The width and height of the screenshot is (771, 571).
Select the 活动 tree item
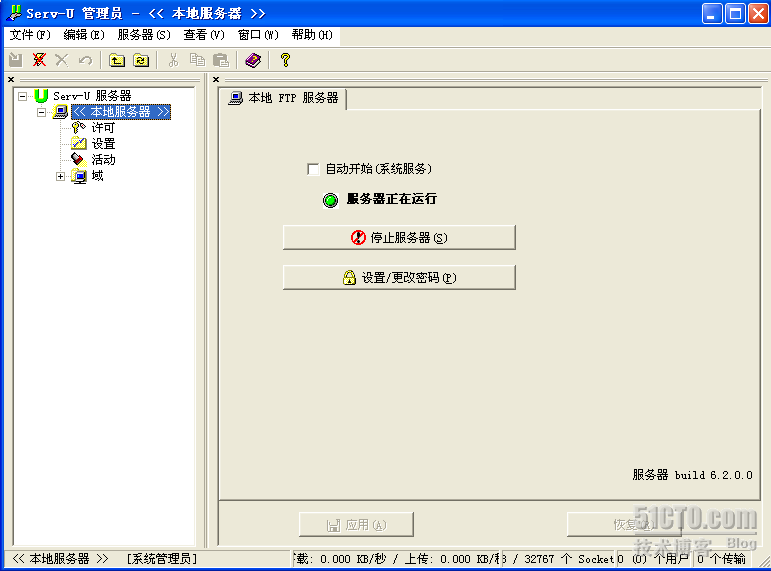tap(103, 159)
